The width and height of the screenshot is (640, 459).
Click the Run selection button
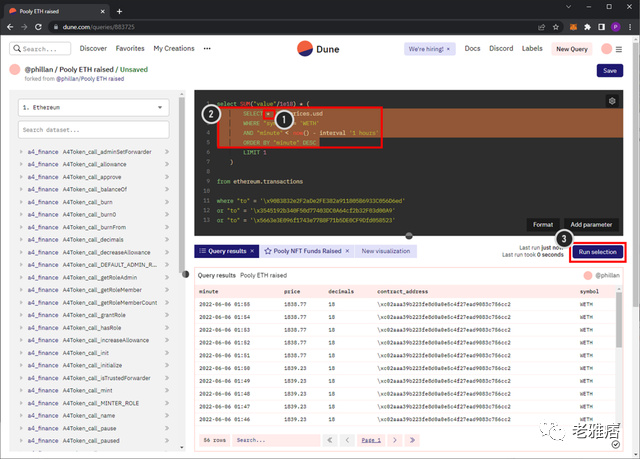pyautogui.click(x=597, y=252)
